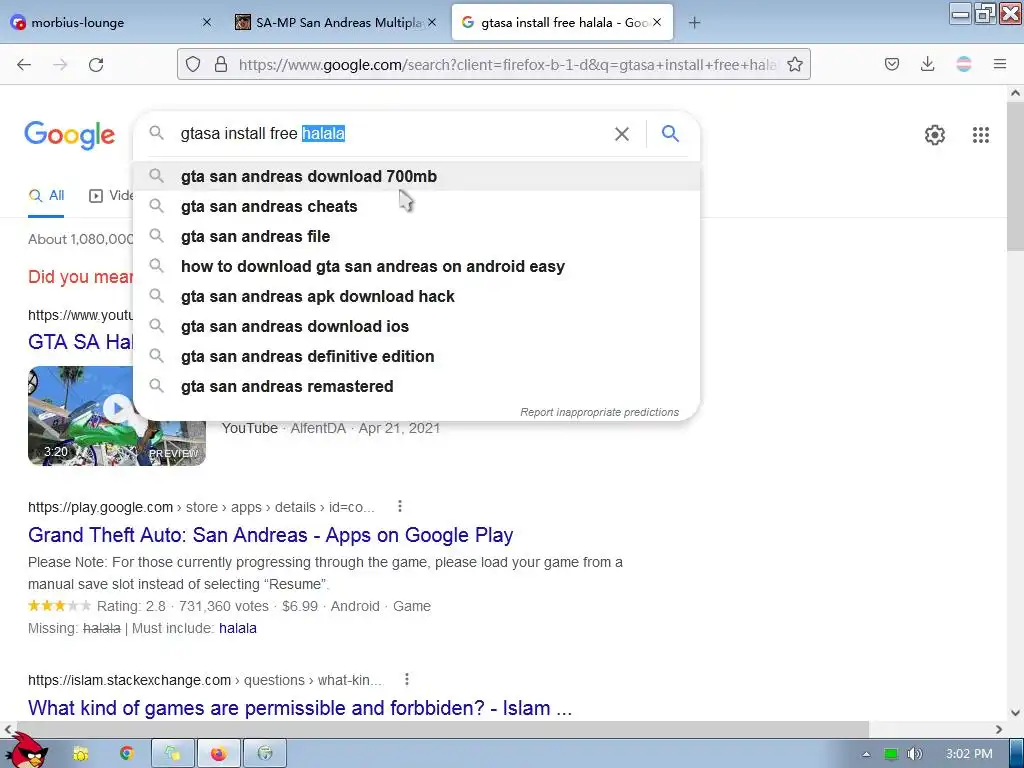This screenshot has width=1024, height=768.
Task: Click into the Google search input field
Action: click(x=392, y=134)
